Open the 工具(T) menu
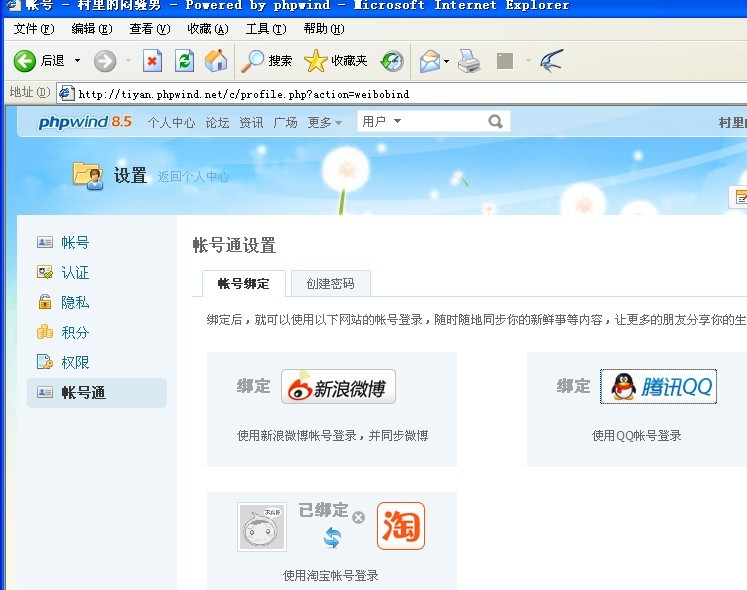 [x=266, y=29]
